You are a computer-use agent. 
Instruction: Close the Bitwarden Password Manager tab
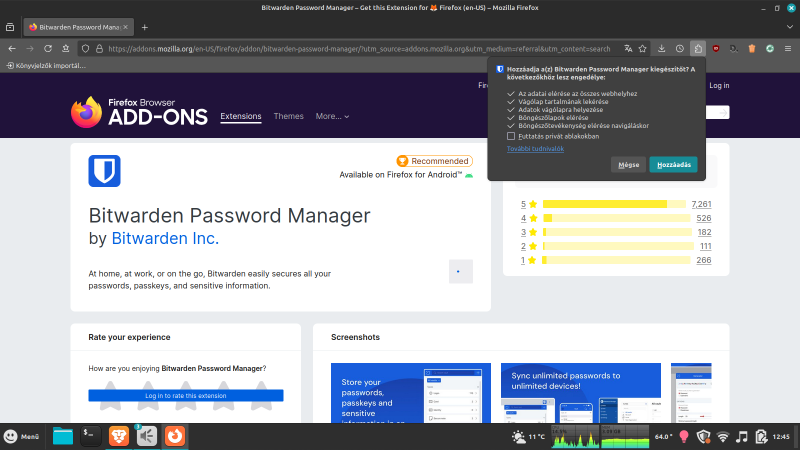pyautogui.click(x=126, y=27)
